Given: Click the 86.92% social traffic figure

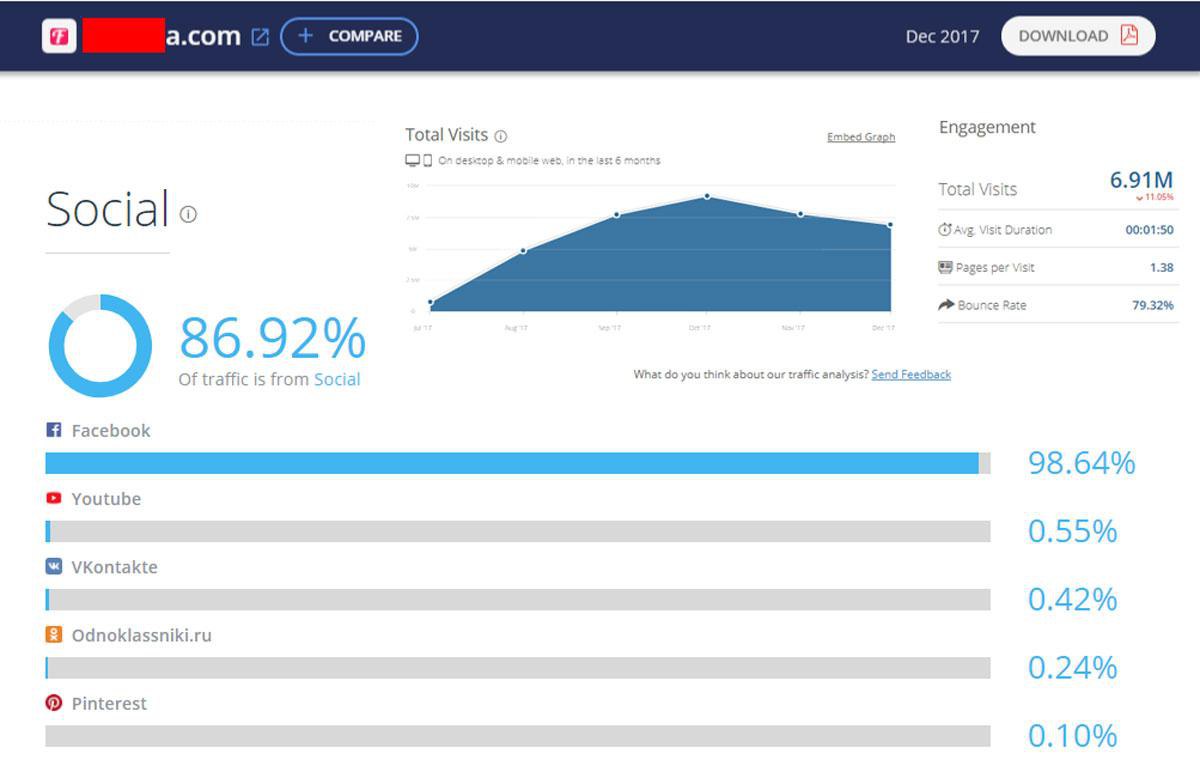Looking at the screenshot, I should [272, 338].
